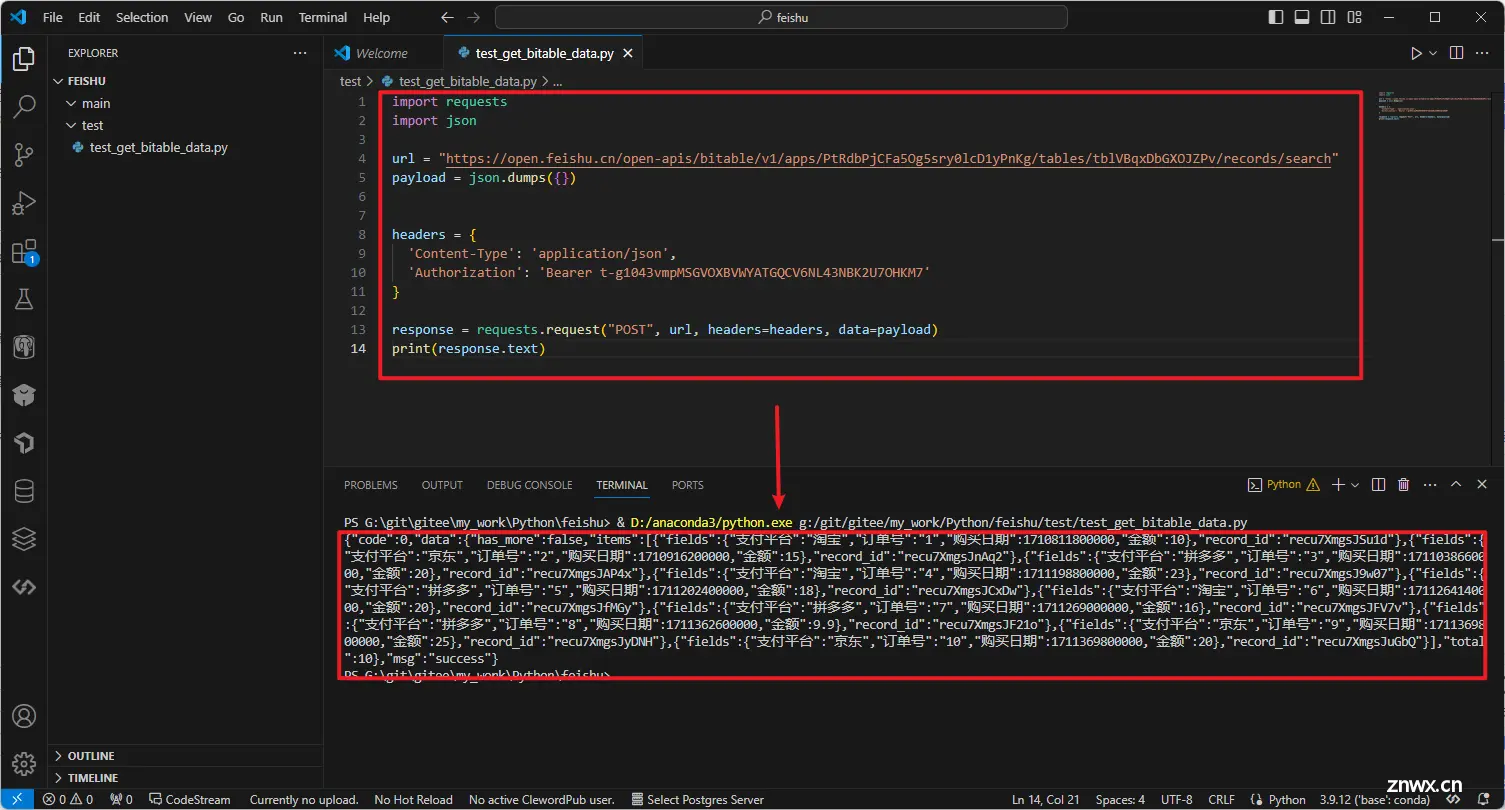Go to line via Ln 14, Col 21

click(x=1045, y=799)
